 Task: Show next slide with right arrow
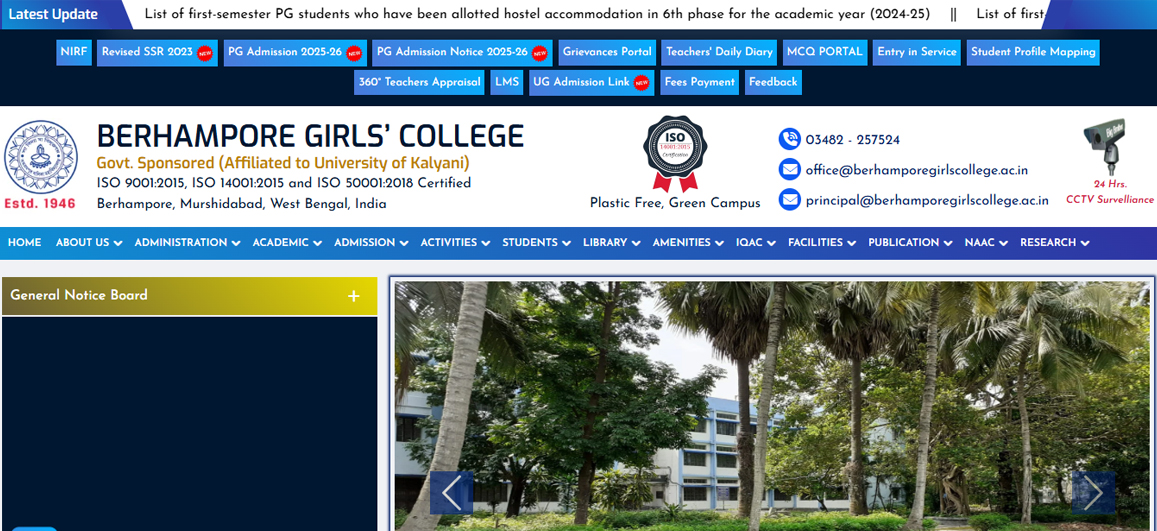tap(1094, 493)
